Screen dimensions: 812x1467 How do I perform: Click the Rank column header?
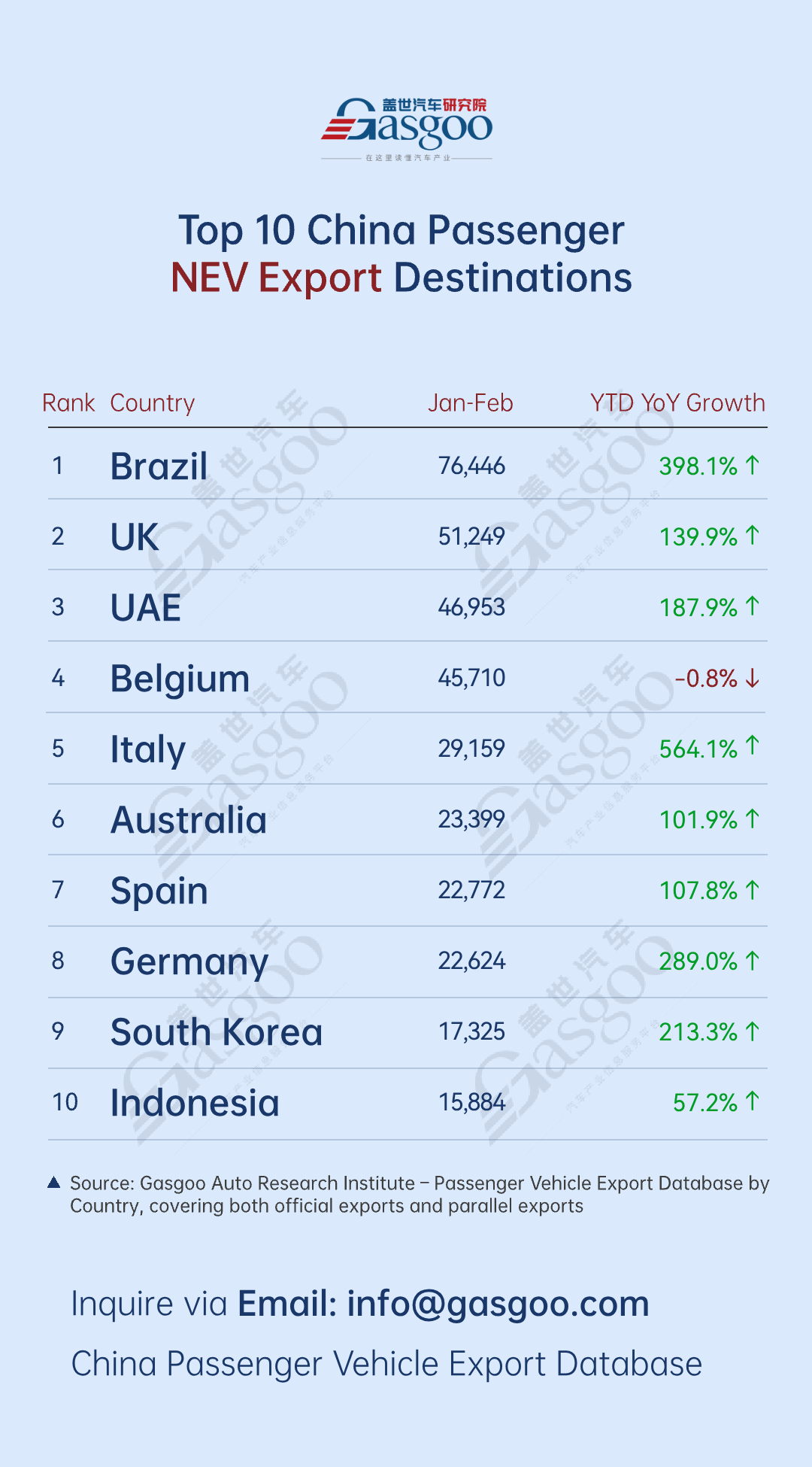[68, 403]
